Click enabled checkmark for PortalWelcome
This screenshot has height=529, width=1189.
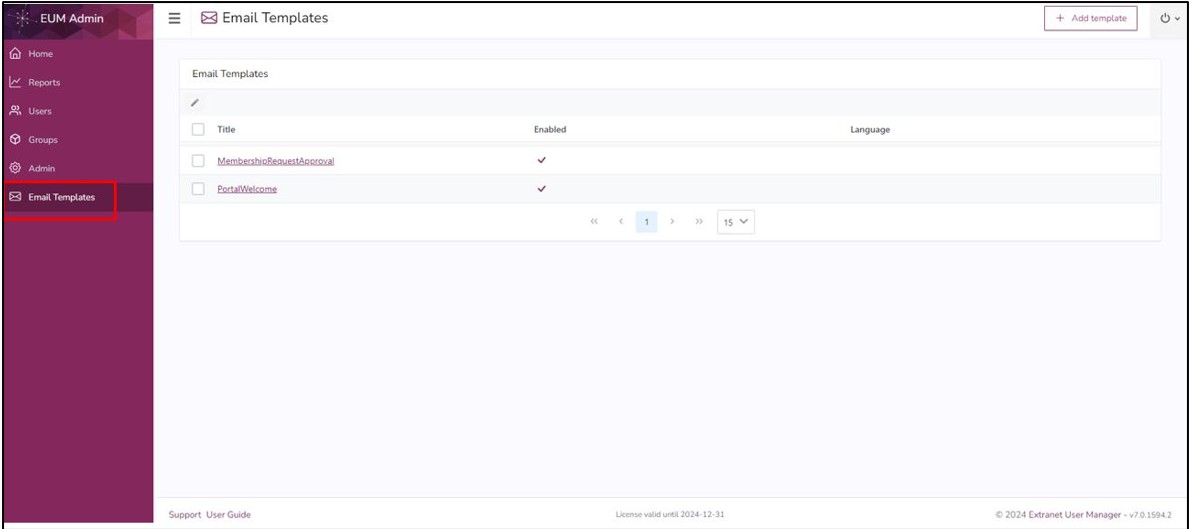[x=541, y=189]
